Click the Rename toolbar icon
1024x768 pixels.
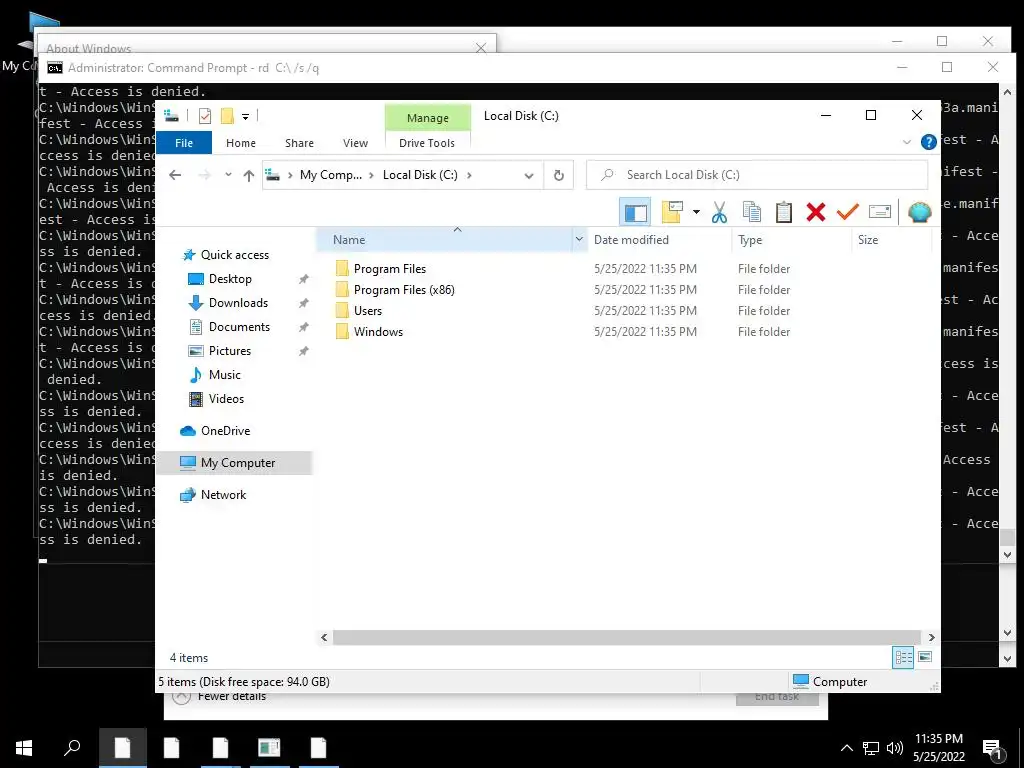pos(880,212)
